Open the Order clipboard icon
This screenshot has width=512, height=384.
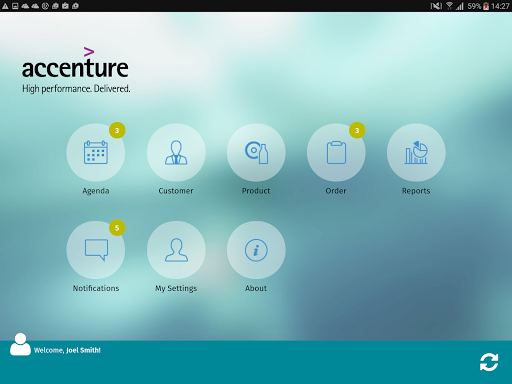[336, 153]
